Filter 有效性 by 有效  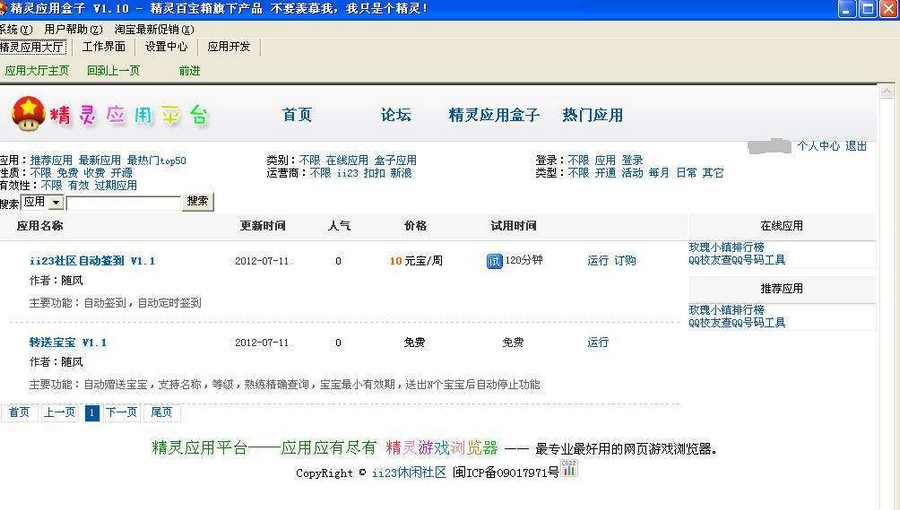pos(78,185)
